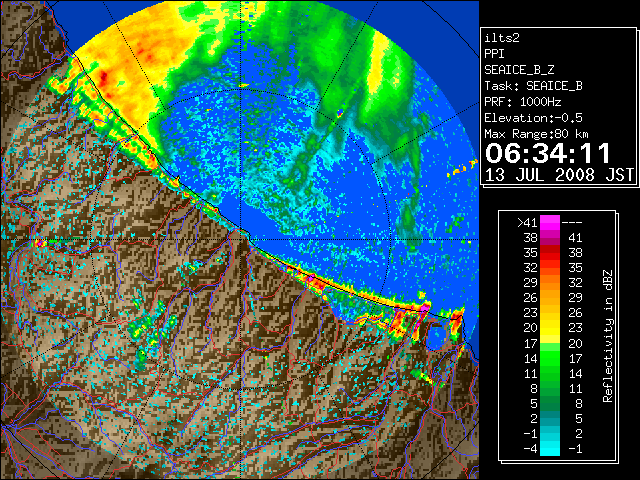The height and width of the screenshot is (480, 640).
Task: Click the '---' legend upper bound label
Action: click(x=572, y=223)
